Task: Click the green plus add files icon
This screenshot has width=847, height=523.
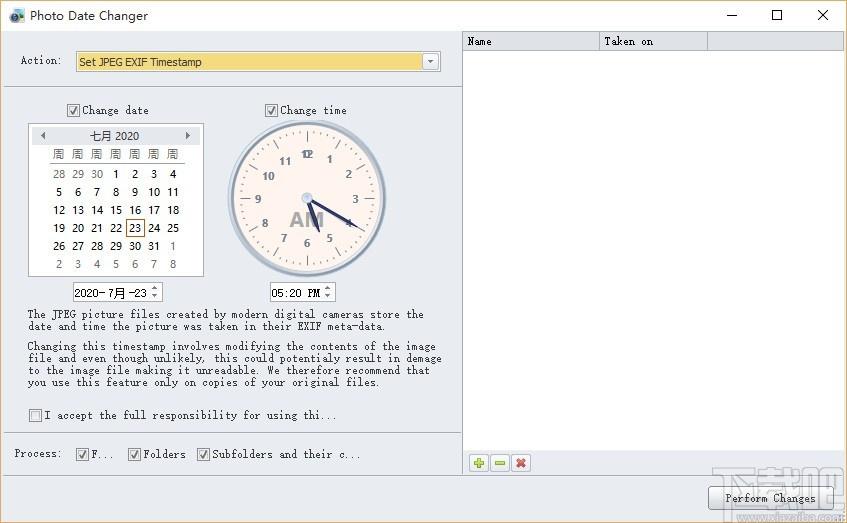Action: 479,463
